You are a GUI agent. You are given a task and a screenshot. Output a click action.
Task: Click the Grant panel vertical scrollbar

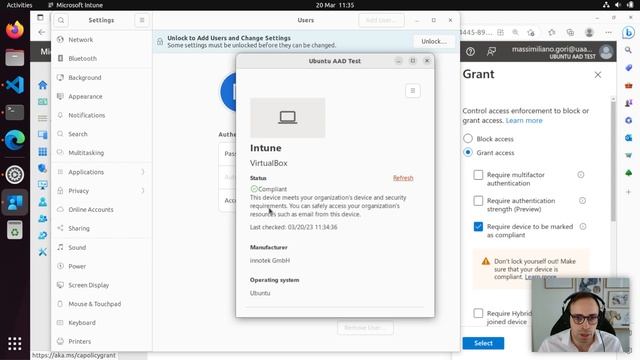(613, 160)
